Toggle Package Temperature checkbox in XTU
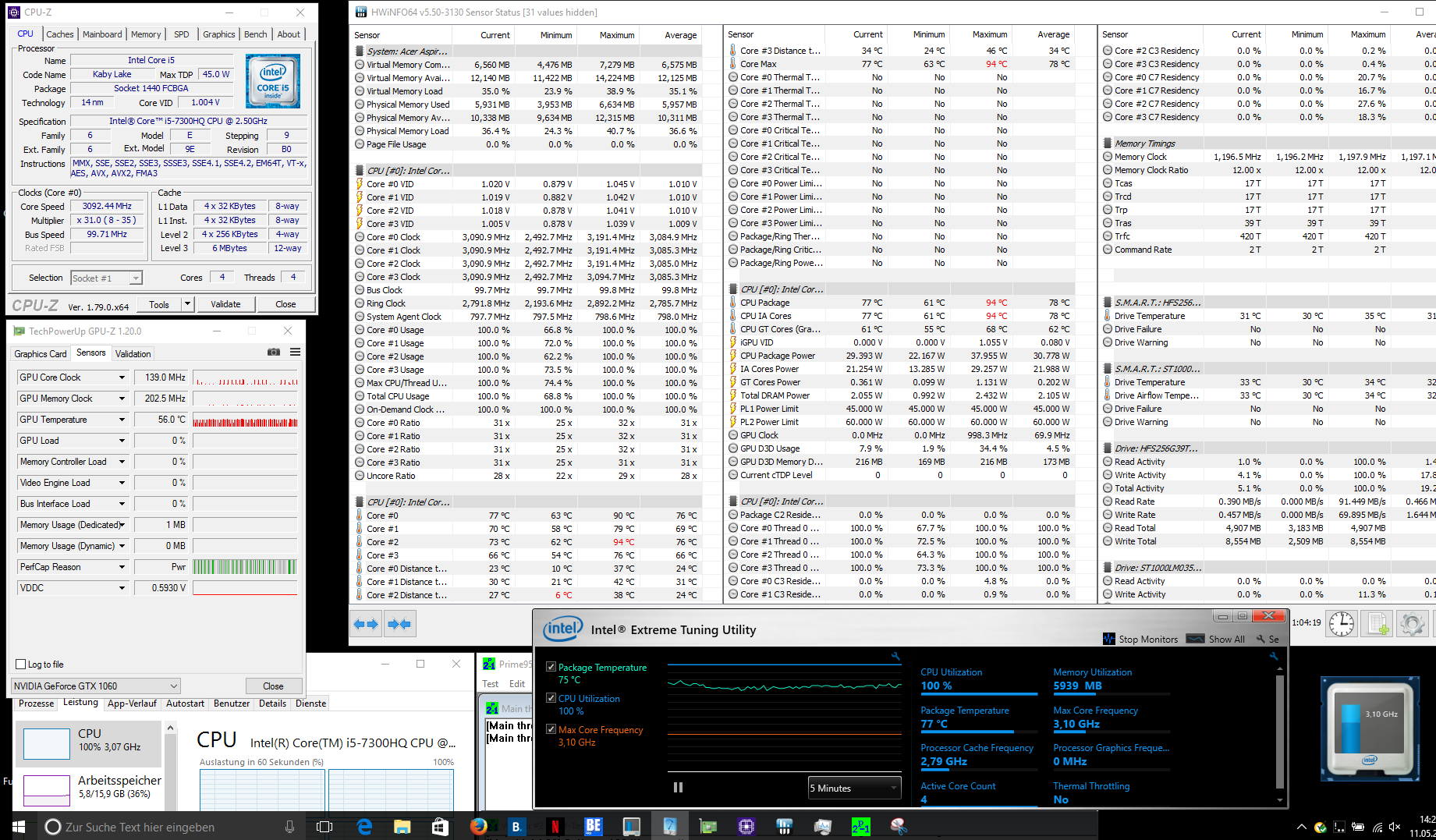This screenshot has width=1436, height=840. click(551, 667)
